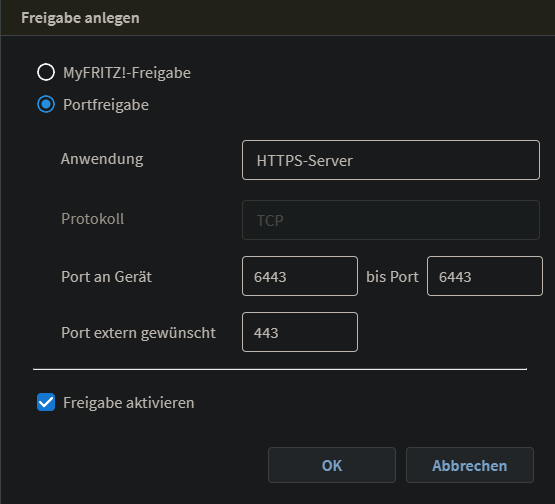Toggle the Freigabe aktivieren checkbox
555x504 pixels.
tap(46, 402)
